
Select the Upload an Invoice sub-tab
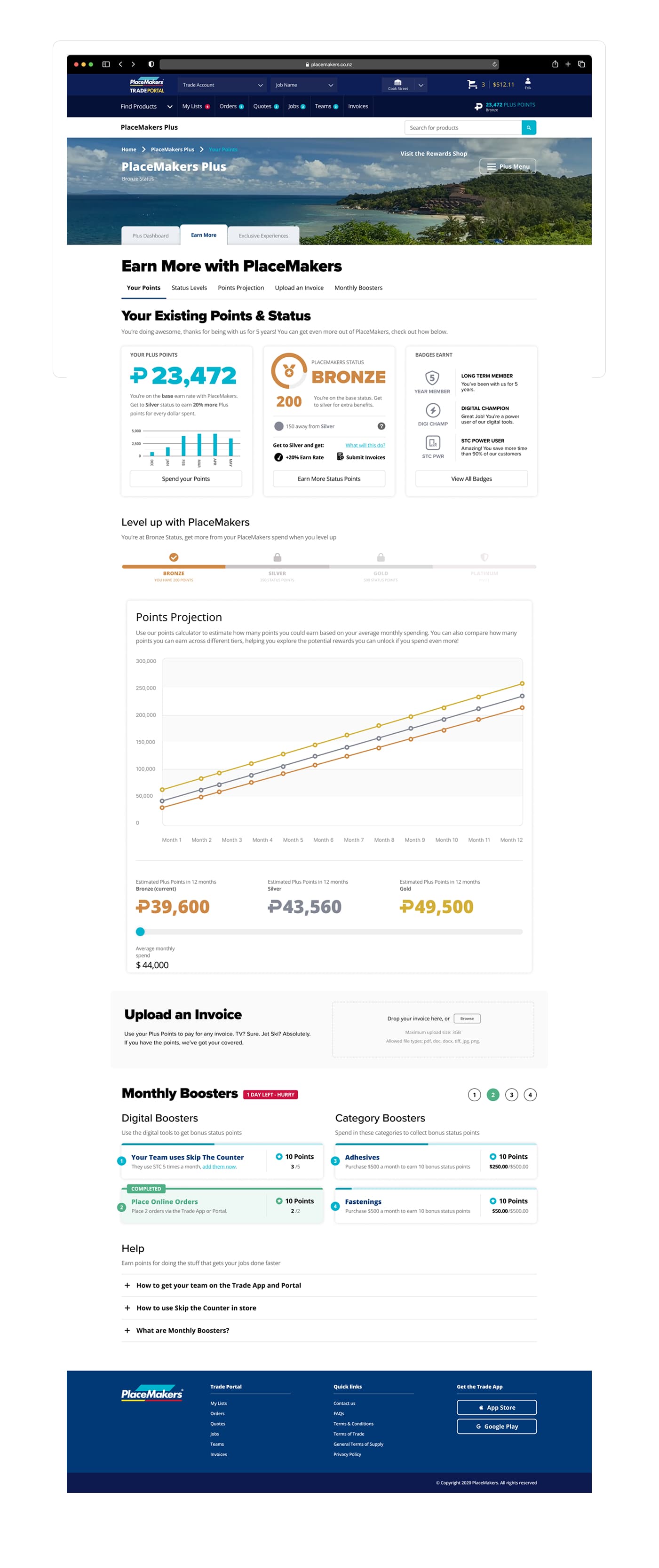coord(299,288)
